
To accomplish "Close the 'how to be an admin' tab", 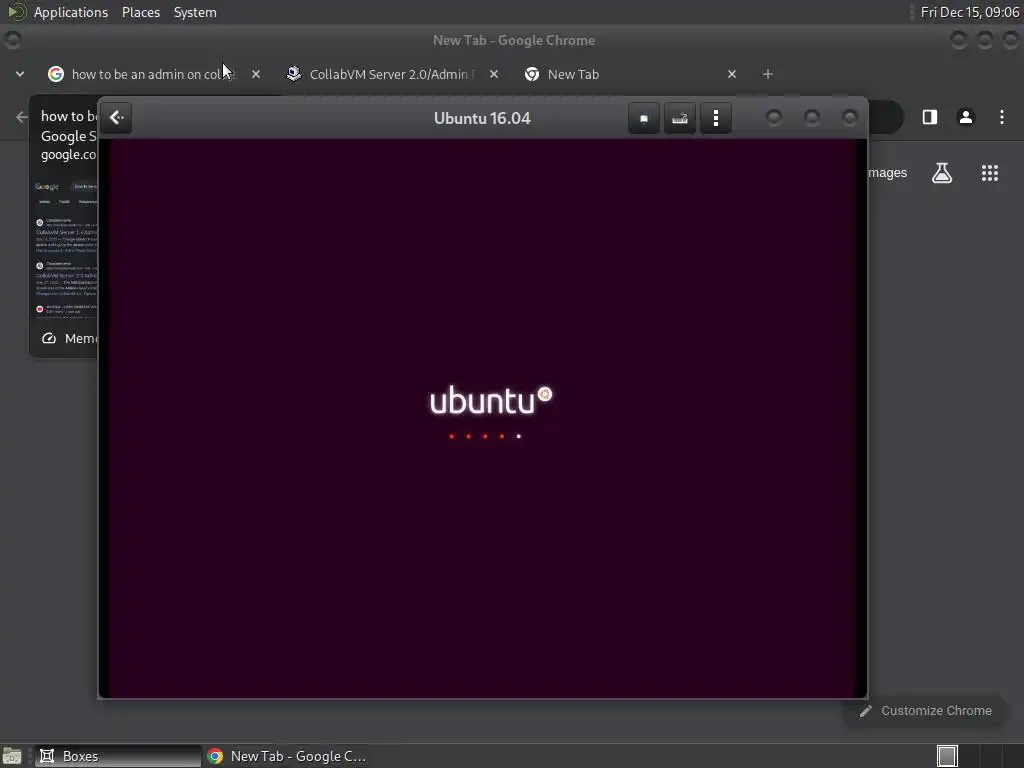I will point(256,74).
